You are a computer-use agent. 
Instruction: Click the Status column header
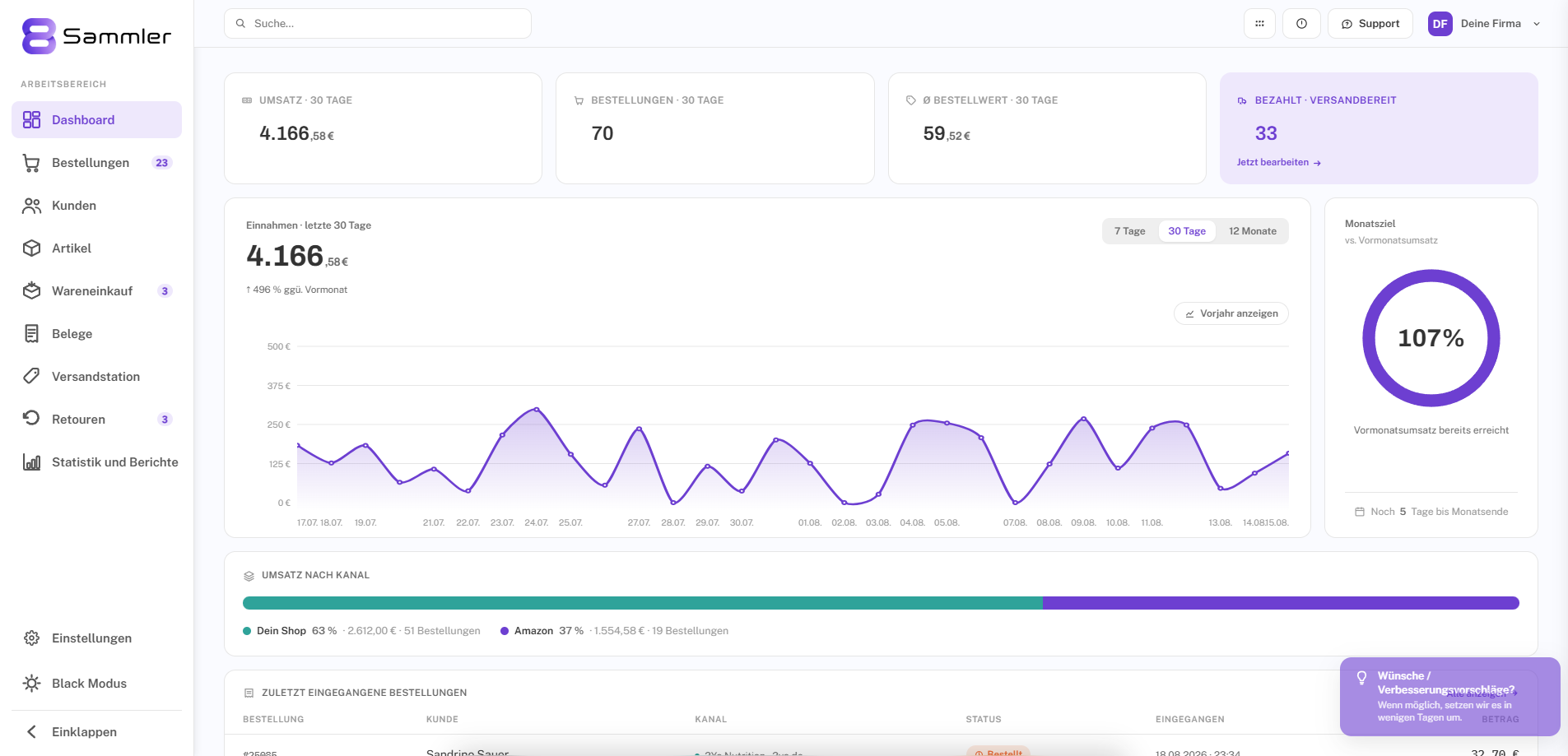tap(984, 720)
